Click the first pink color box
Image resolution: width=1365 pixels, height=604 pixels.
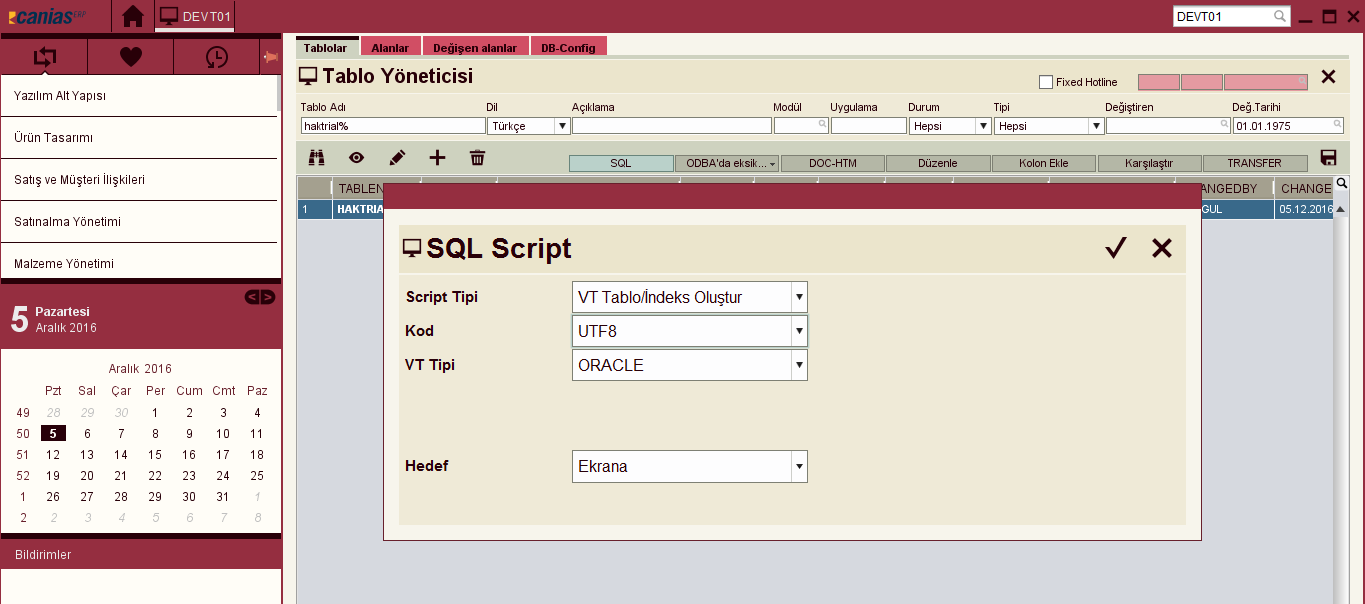1158,82
